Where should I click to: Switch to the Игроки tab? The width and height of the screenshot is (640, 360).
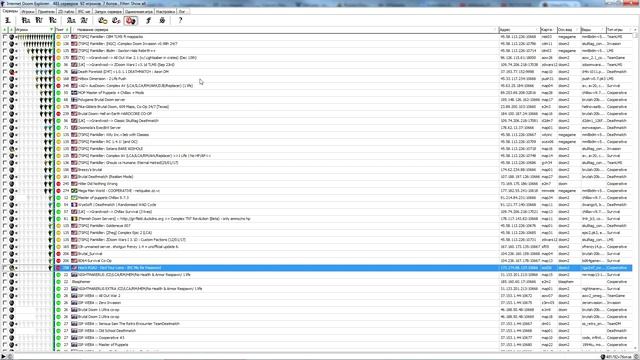(28, 12)
